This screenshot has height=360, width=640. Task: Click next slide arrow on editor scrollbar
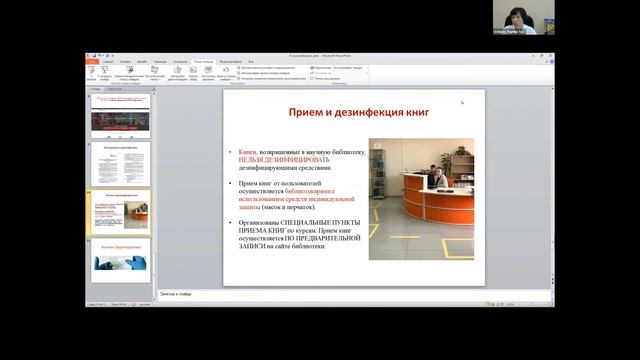[553, 283]
